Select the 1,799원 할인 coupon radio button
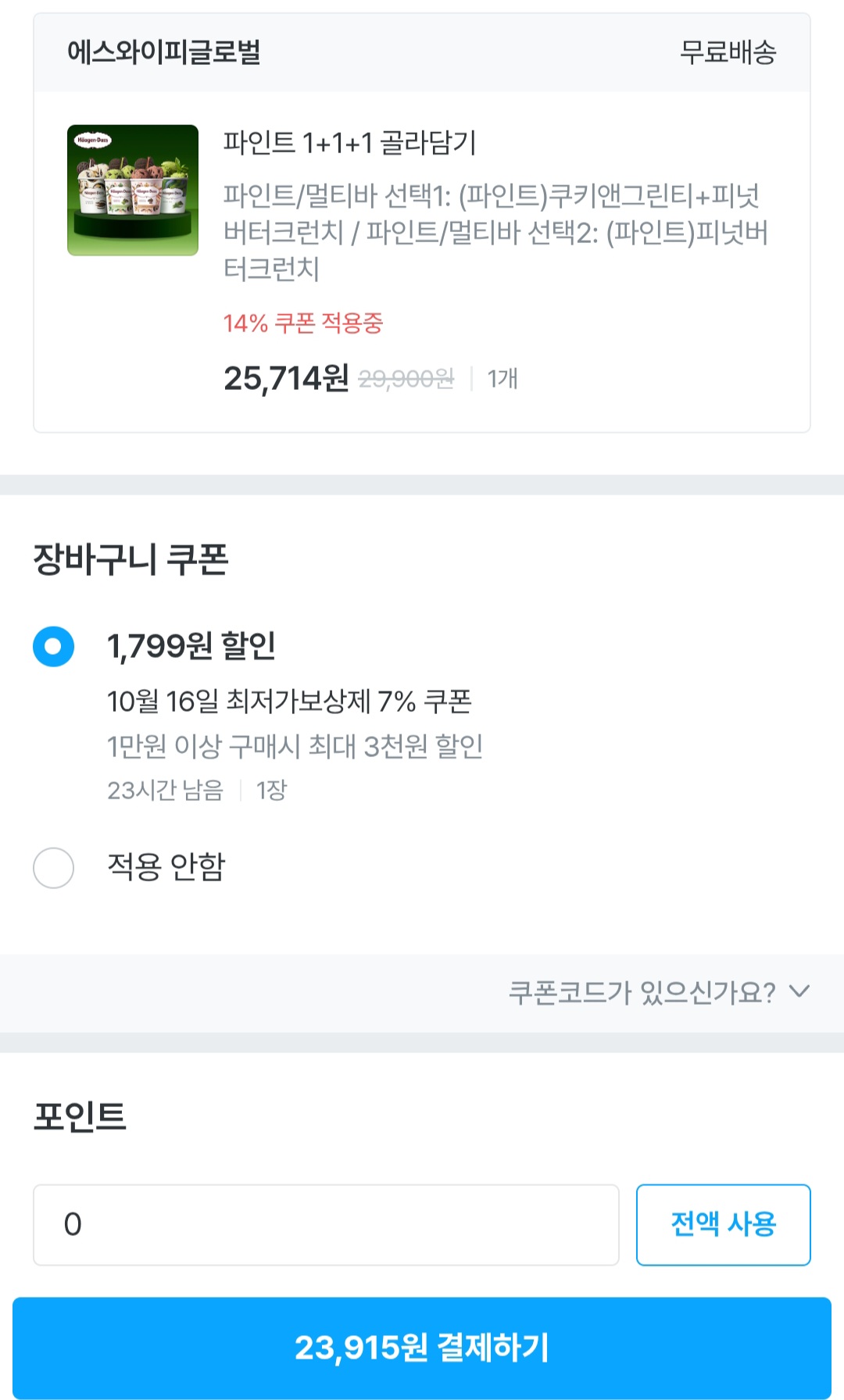The width and height of the screenshot is (844, 1400). pos(53,646)
